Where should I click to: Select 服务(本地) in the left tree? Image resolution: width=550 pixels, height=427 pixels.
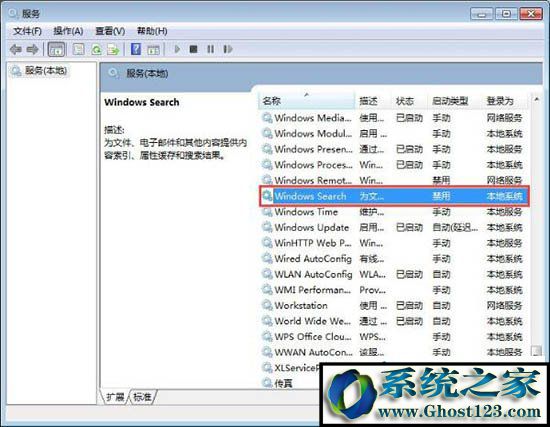[40, 71]
